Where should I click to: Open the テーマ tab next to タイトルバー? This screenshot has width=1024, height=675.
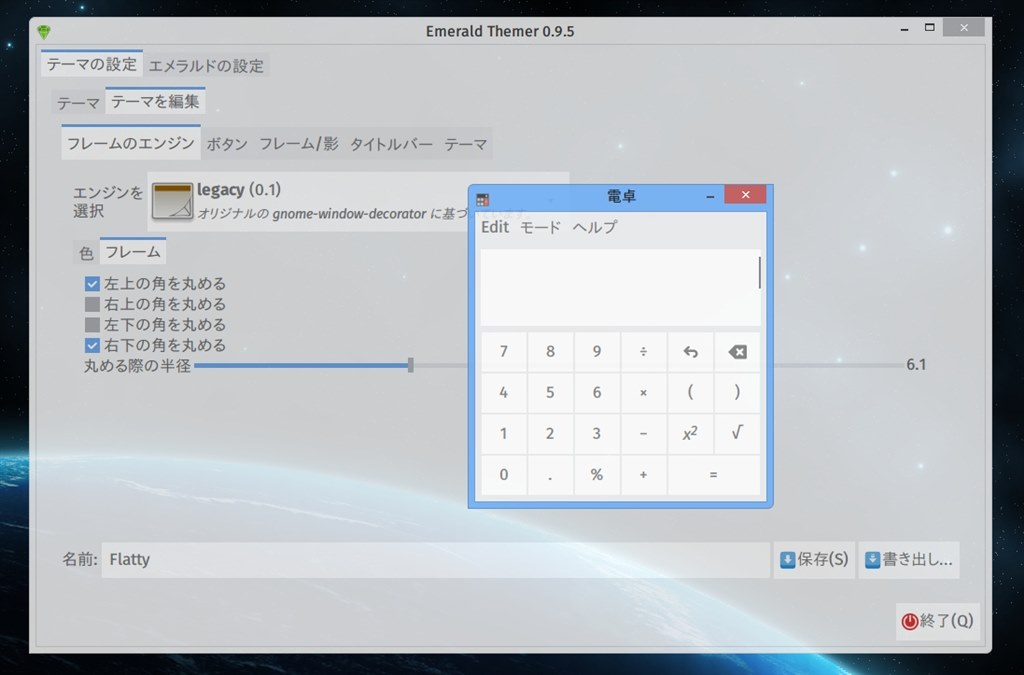click(466, 144)
